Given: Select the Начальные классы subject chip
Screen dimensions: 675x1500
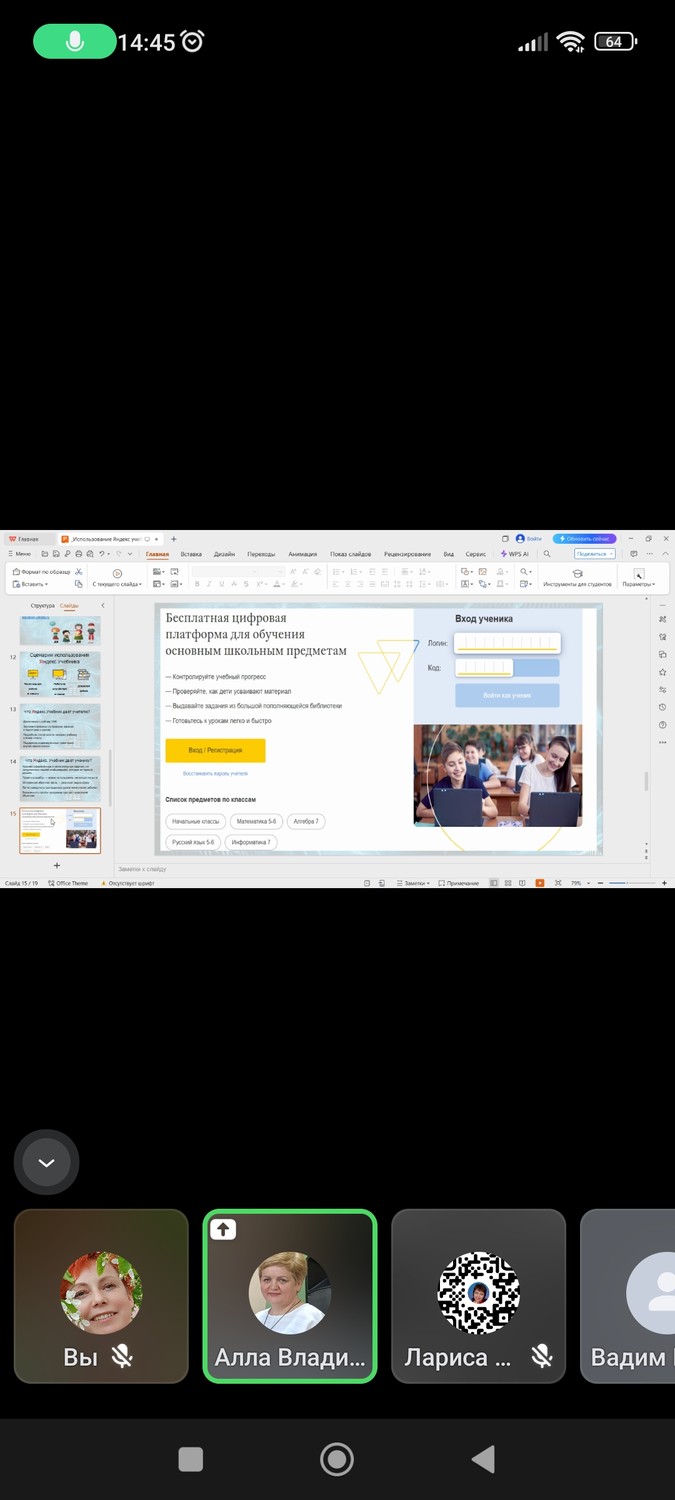Looking at the screenshot, I should point(195,821).
